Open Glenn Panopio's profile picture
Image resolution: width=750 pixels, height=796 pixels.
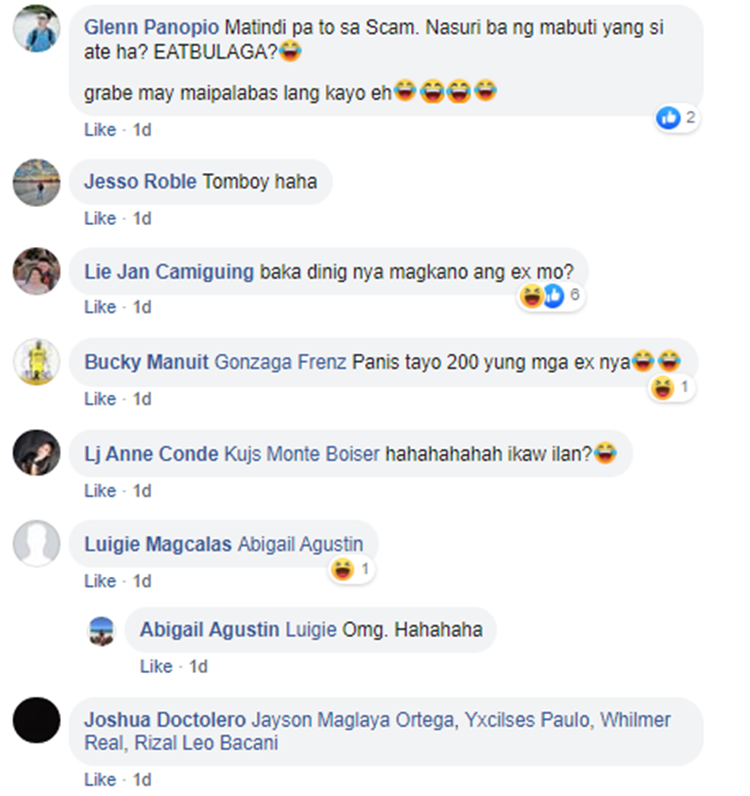click(37, 28)
